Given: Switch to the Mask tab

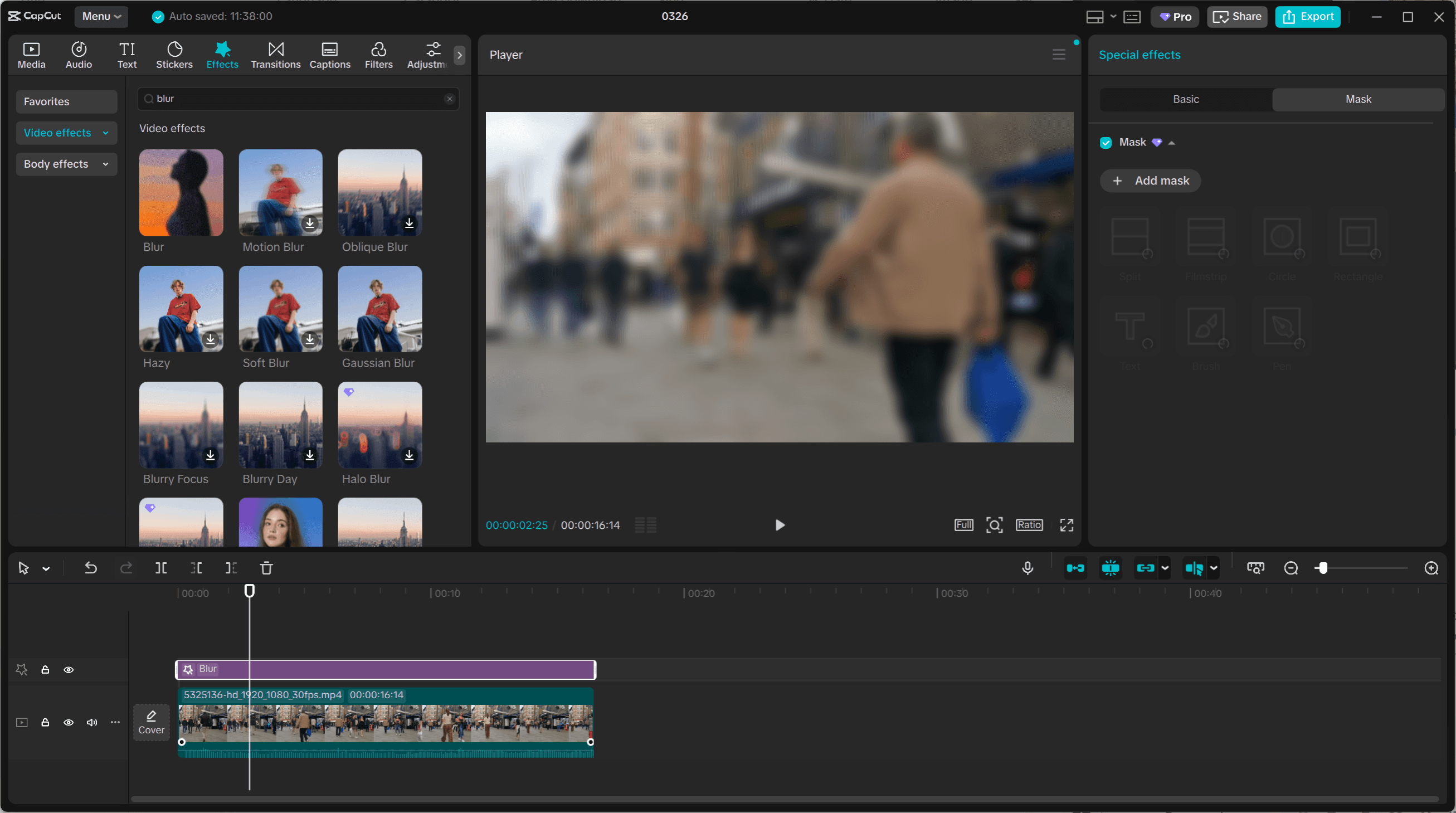Looking at the screenshot, I should (x=1358, y=99).
